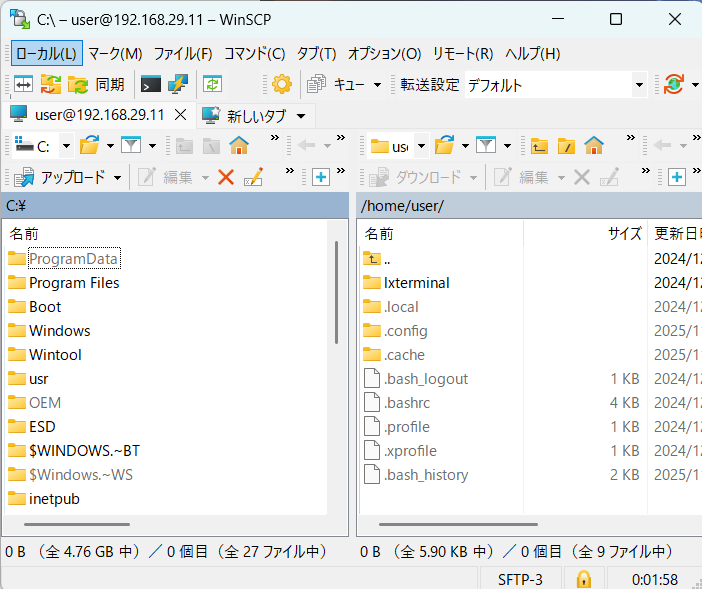
Task: Click the local delete red X icon
Action: tap(226, 177)
